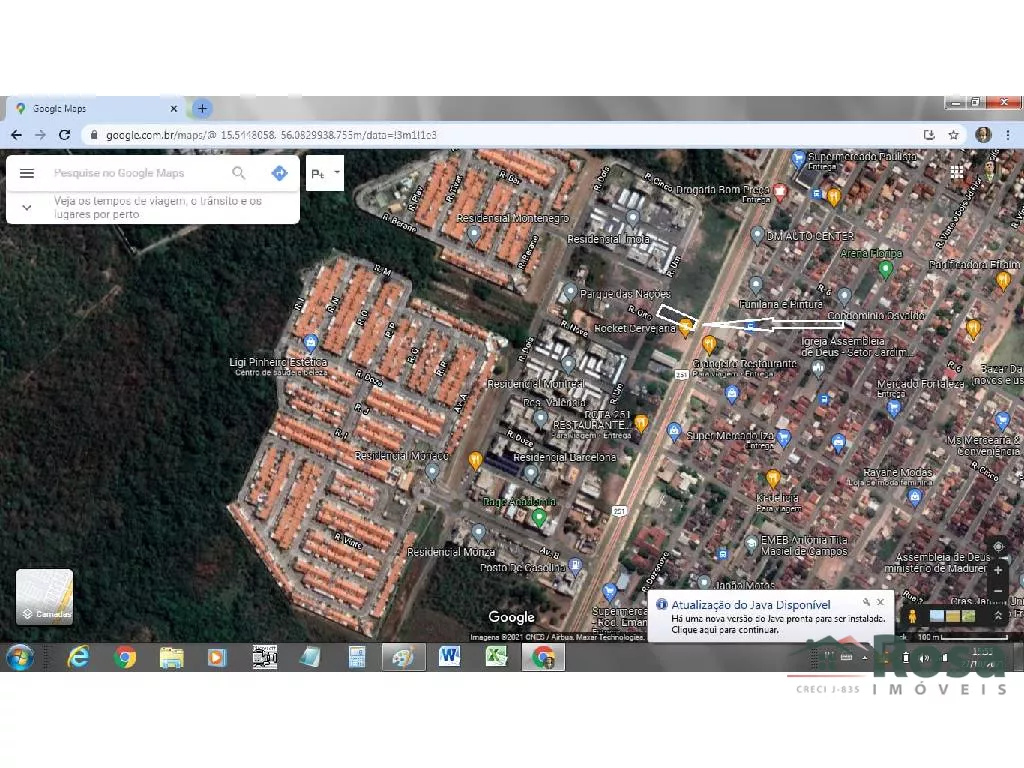
Task: Open directions with the blue routes icon
Action: click(x=279, y=173)
